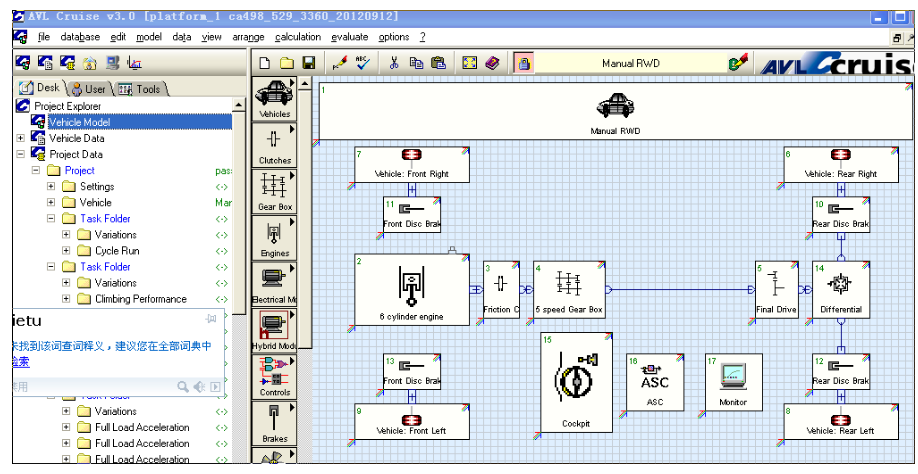The height and width of the screenshot is (474, 918).
Task: Select the Hybrid Modules component palette
Action: 275,331
